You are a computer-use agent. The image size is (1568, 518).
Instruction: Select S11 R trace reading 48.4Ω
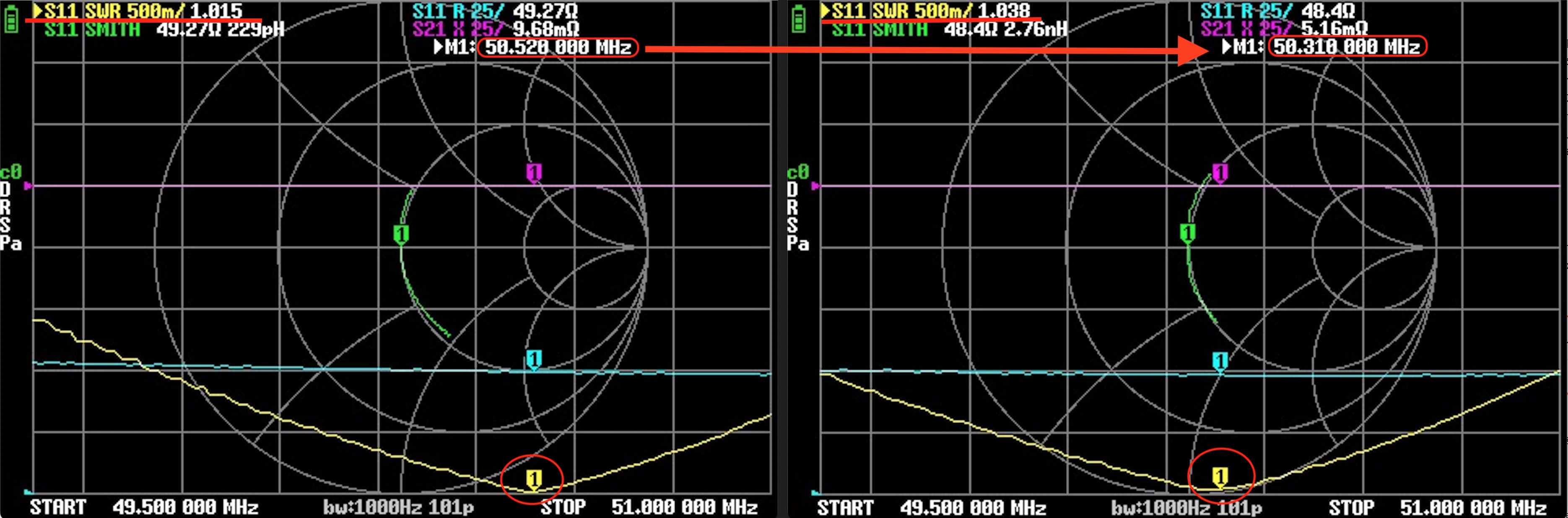[x=1277, y=11]
